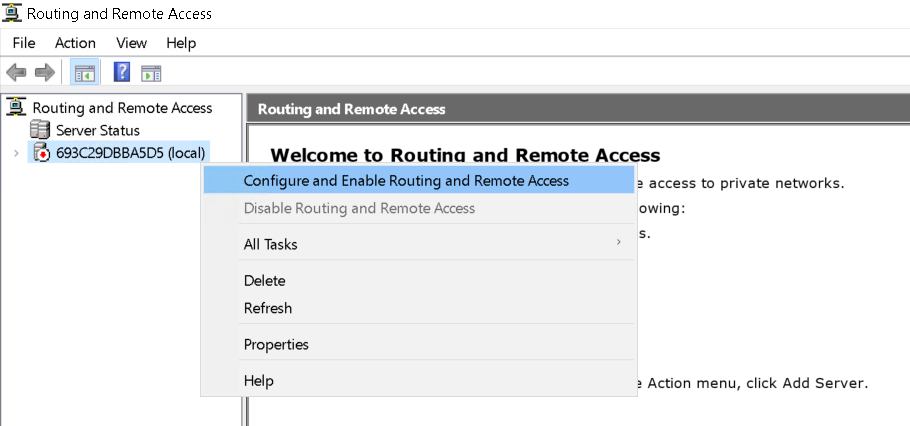
Task: Select Server Status label in tree
Action: (x=98, y=130)
